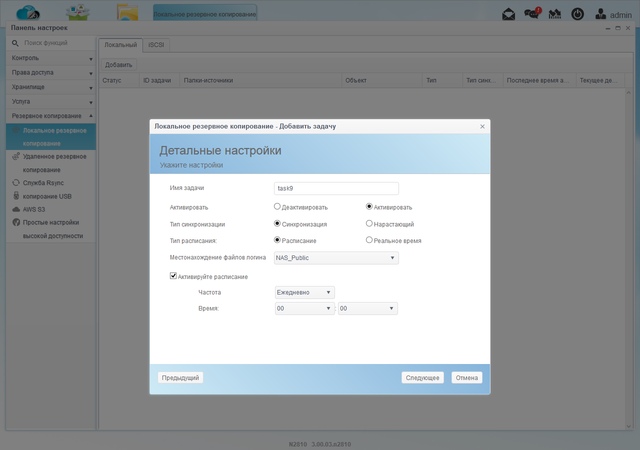Switch to the iSCSI tab

coord(156,45)
